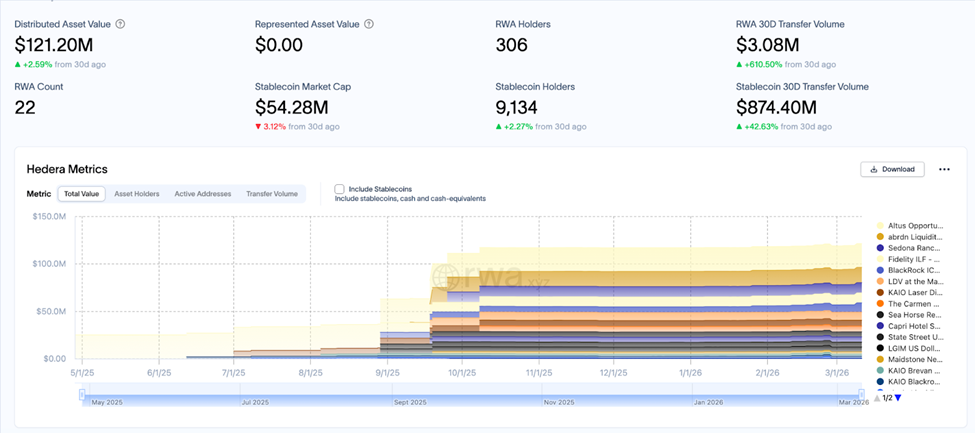Image resolution: width=975 pixels, height=433 pixels.
Task: Switch to the Asset Holders tab
Action: (x=136, y=194)
